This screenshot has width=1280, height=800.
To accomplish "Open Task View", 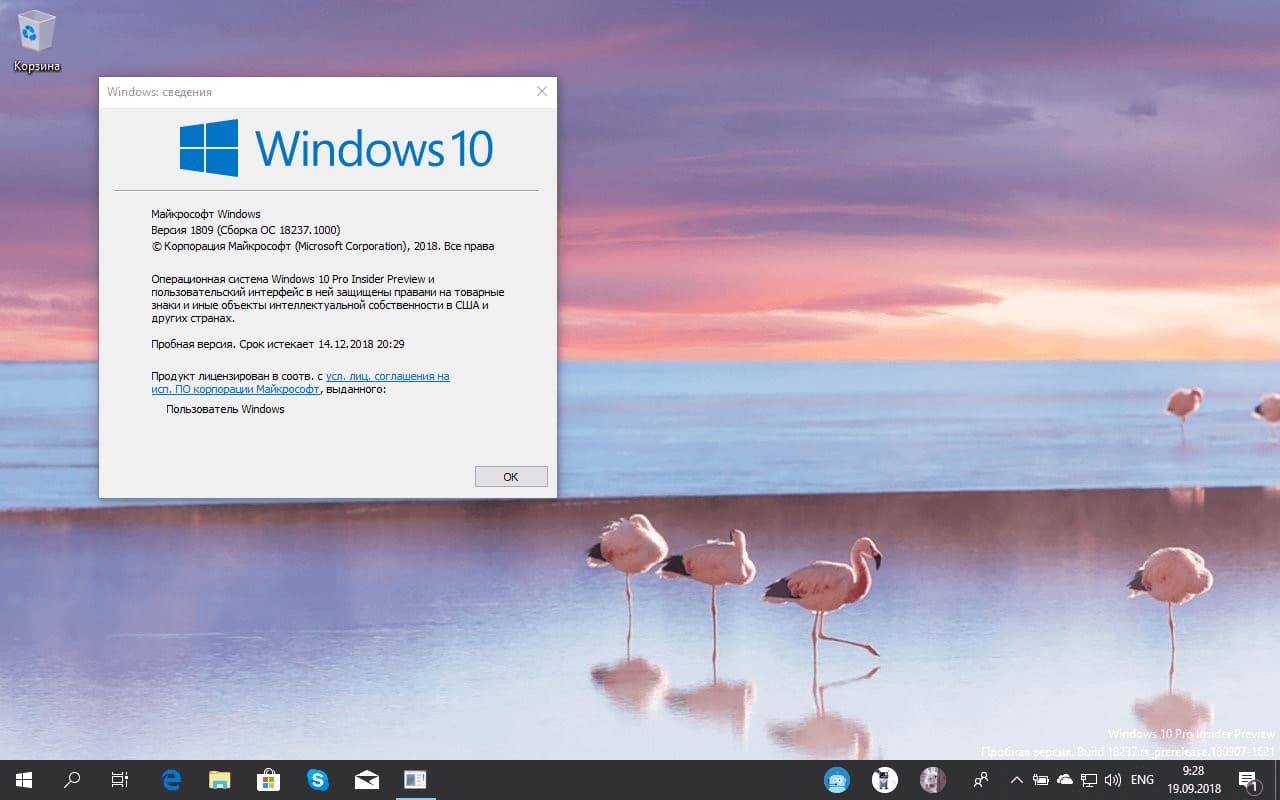I will pos(119,780).
